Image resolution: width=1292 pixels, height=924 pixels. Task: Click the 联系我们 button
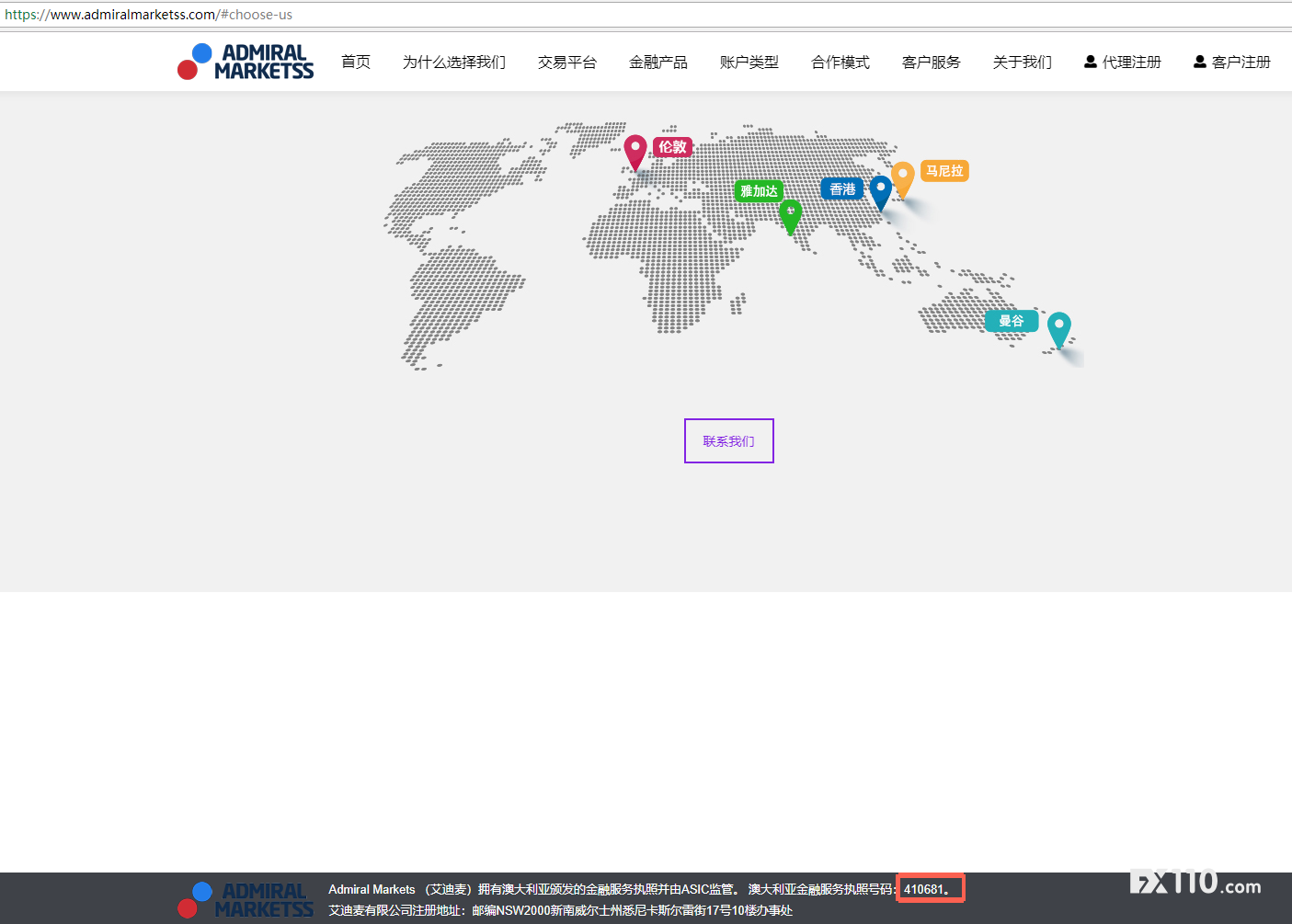point(729,441)
